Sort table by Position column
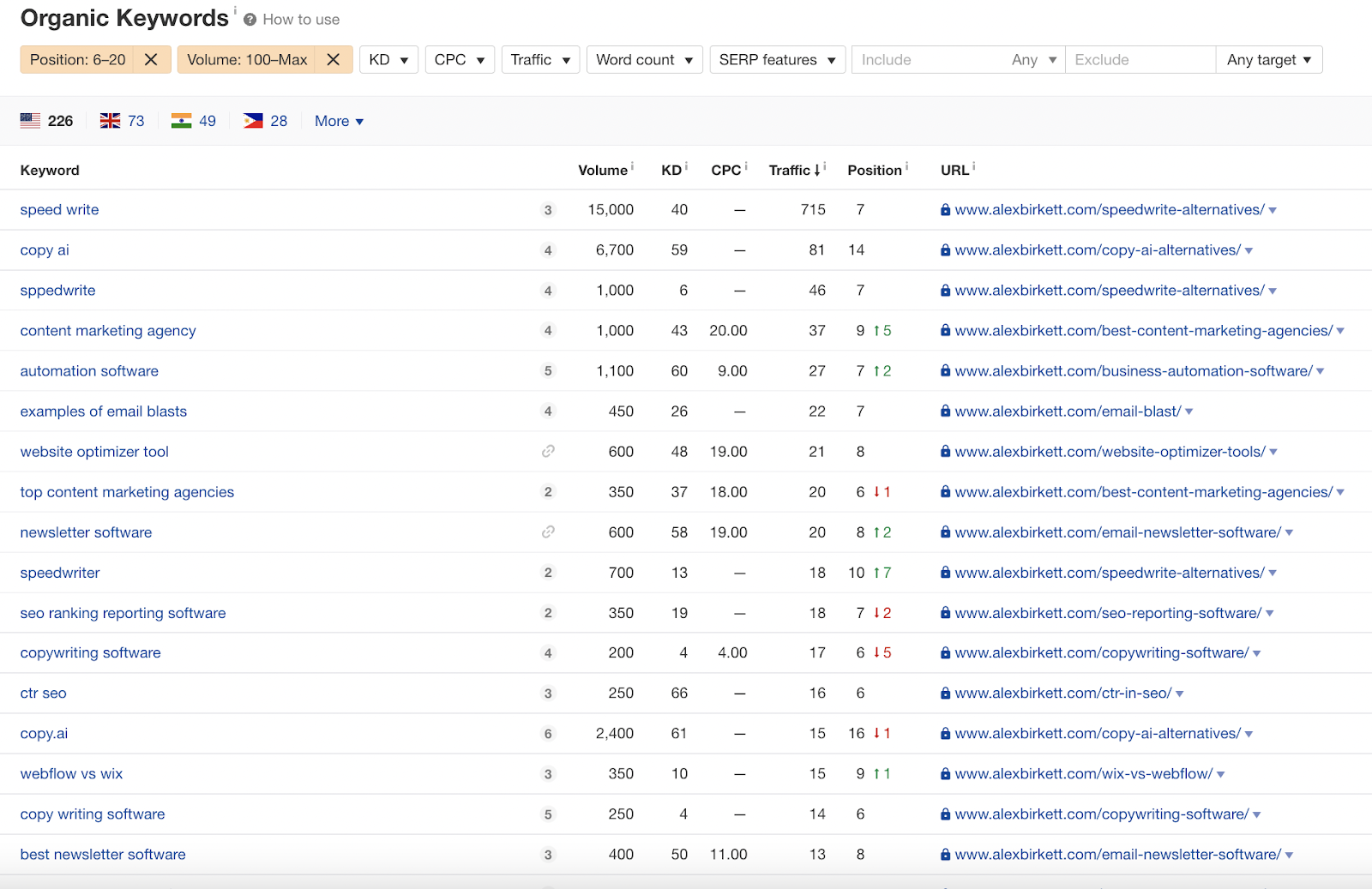Image resolution: width=1372 pixels, height=889 pixels. pos(875,171)
